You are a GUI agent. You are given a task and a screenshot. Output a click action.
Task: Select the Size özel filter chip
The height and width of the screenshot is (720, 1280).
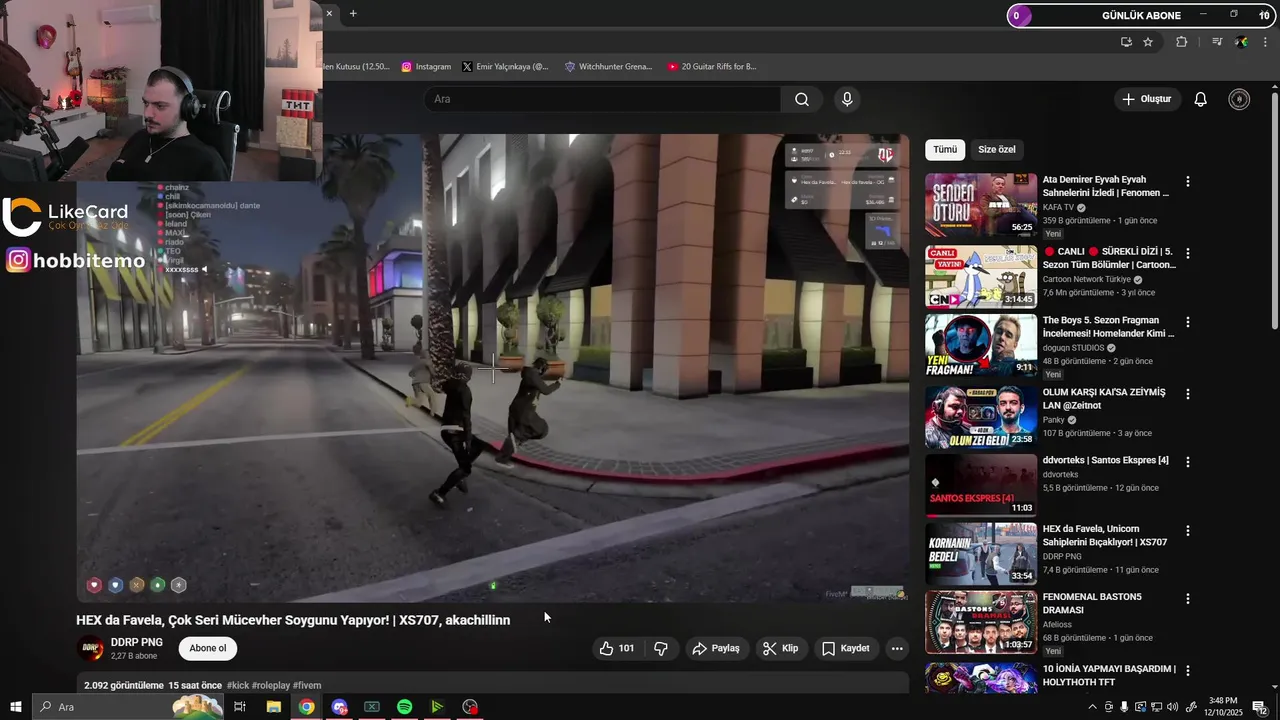point(996,150)
